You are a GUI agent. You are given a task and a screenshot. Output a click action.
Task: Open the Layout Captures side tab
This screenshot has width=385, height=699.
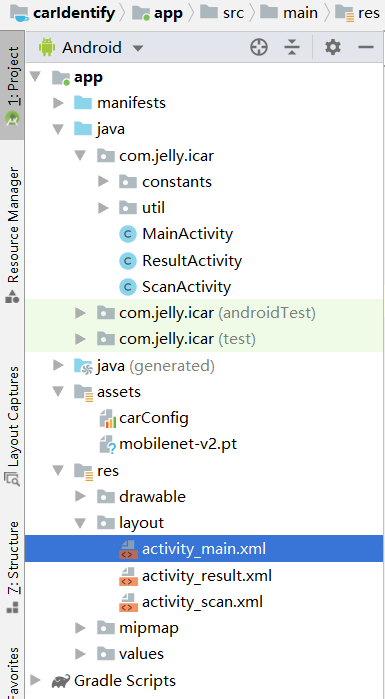click(x=12, y=426)
